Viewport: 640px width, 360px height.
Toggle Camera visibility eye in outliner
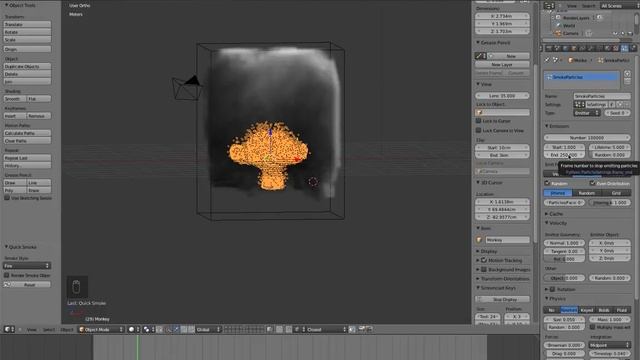coord(615,33)
